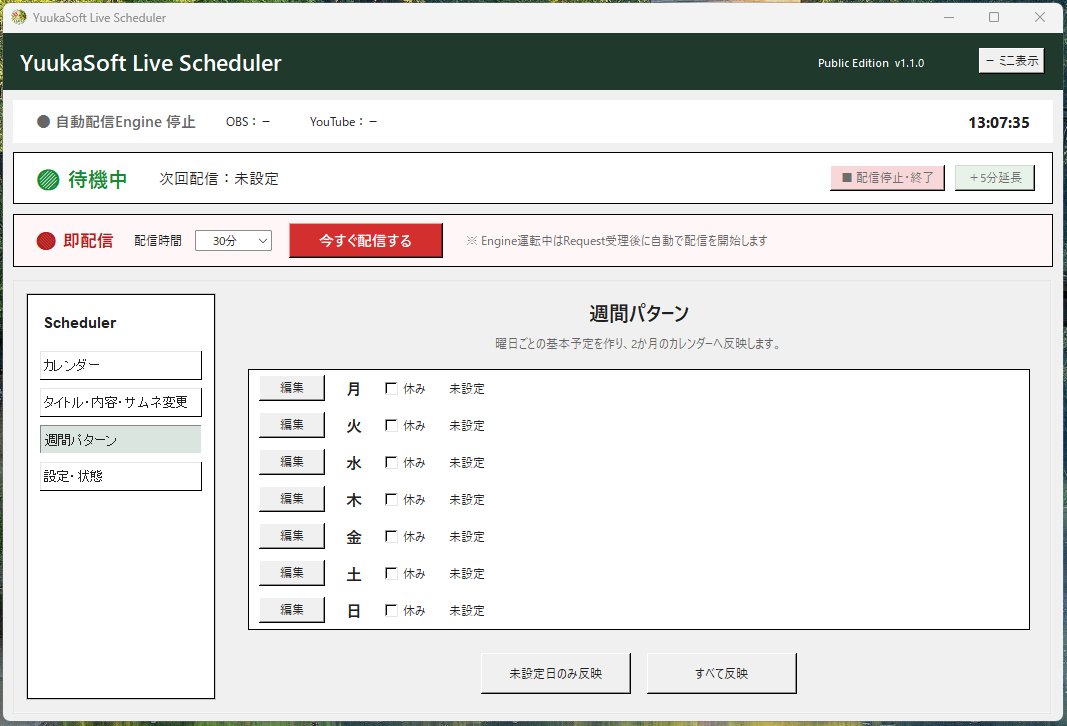Apply with the 未設定日のみ反映 button

pos(556,674)
